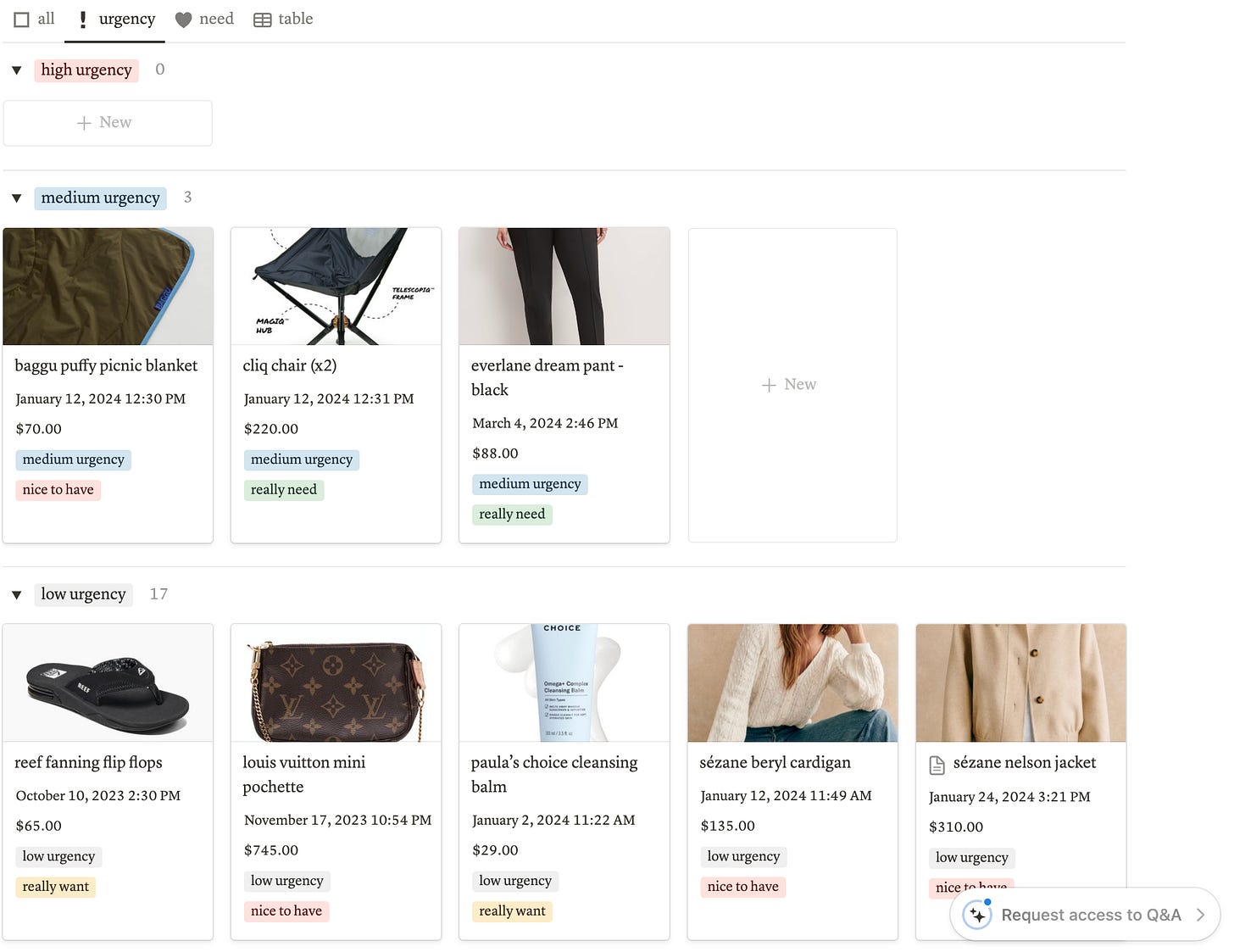Viewport: 1234px width, 952px height.
Task: Click low urgency tag on reef card
Action: pyautogui.click(x=58, y=856)
